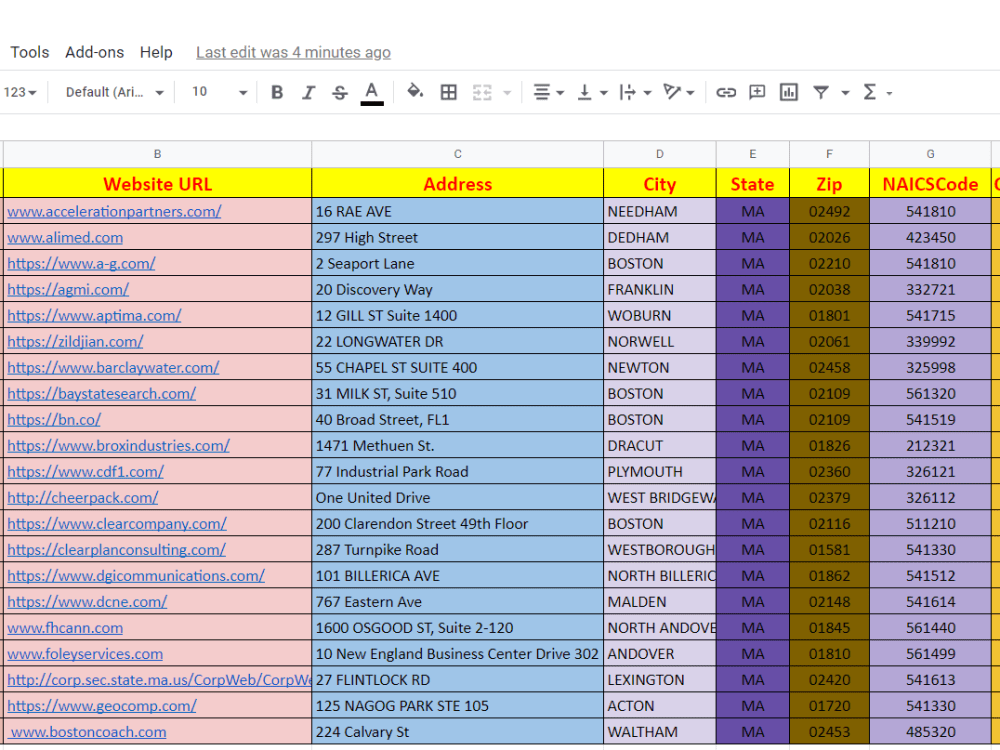Select column G header
The width and height of the screenshot is (1000, 750).
point(930,154)
